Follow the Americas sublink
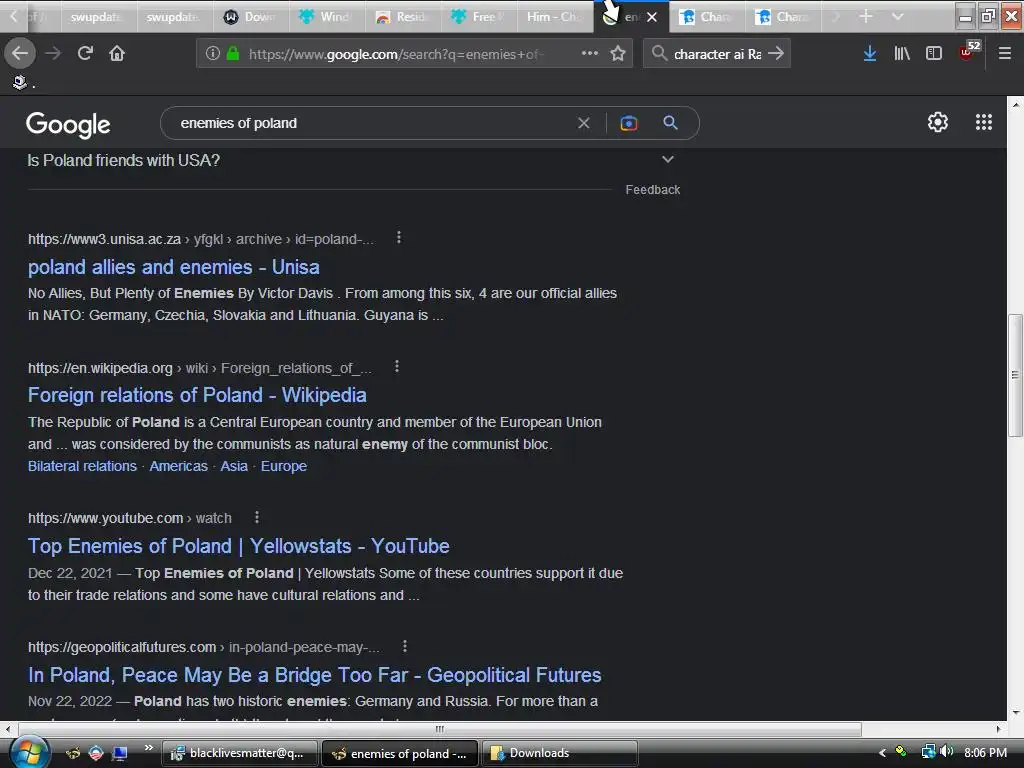 (178, 466)
